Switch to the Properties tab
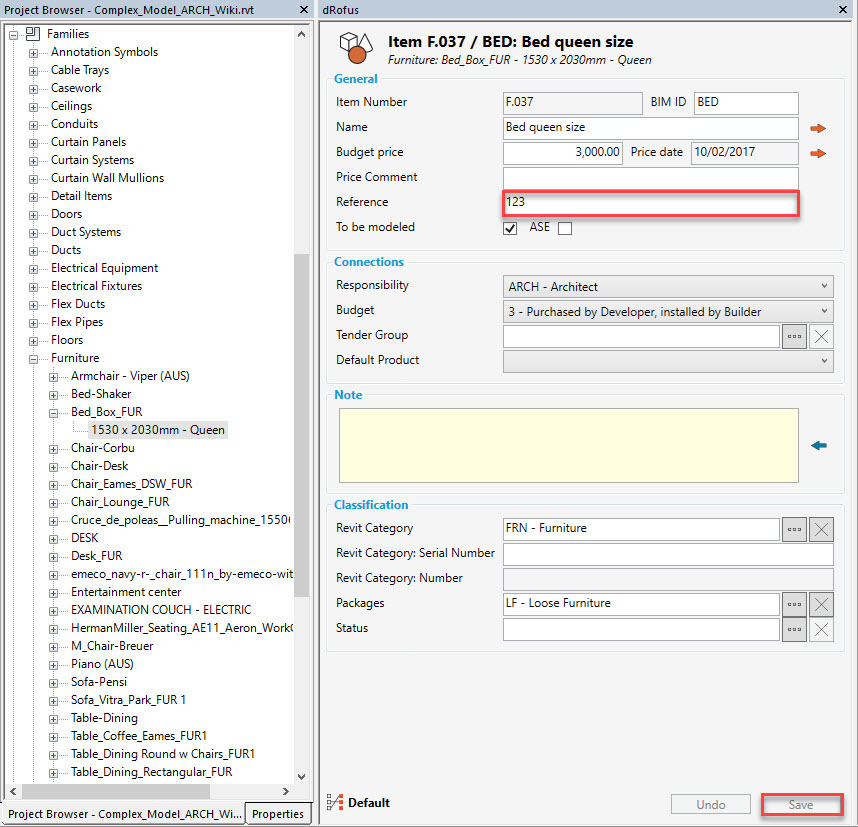The image size is (858, 827). (x=277, y=814)
